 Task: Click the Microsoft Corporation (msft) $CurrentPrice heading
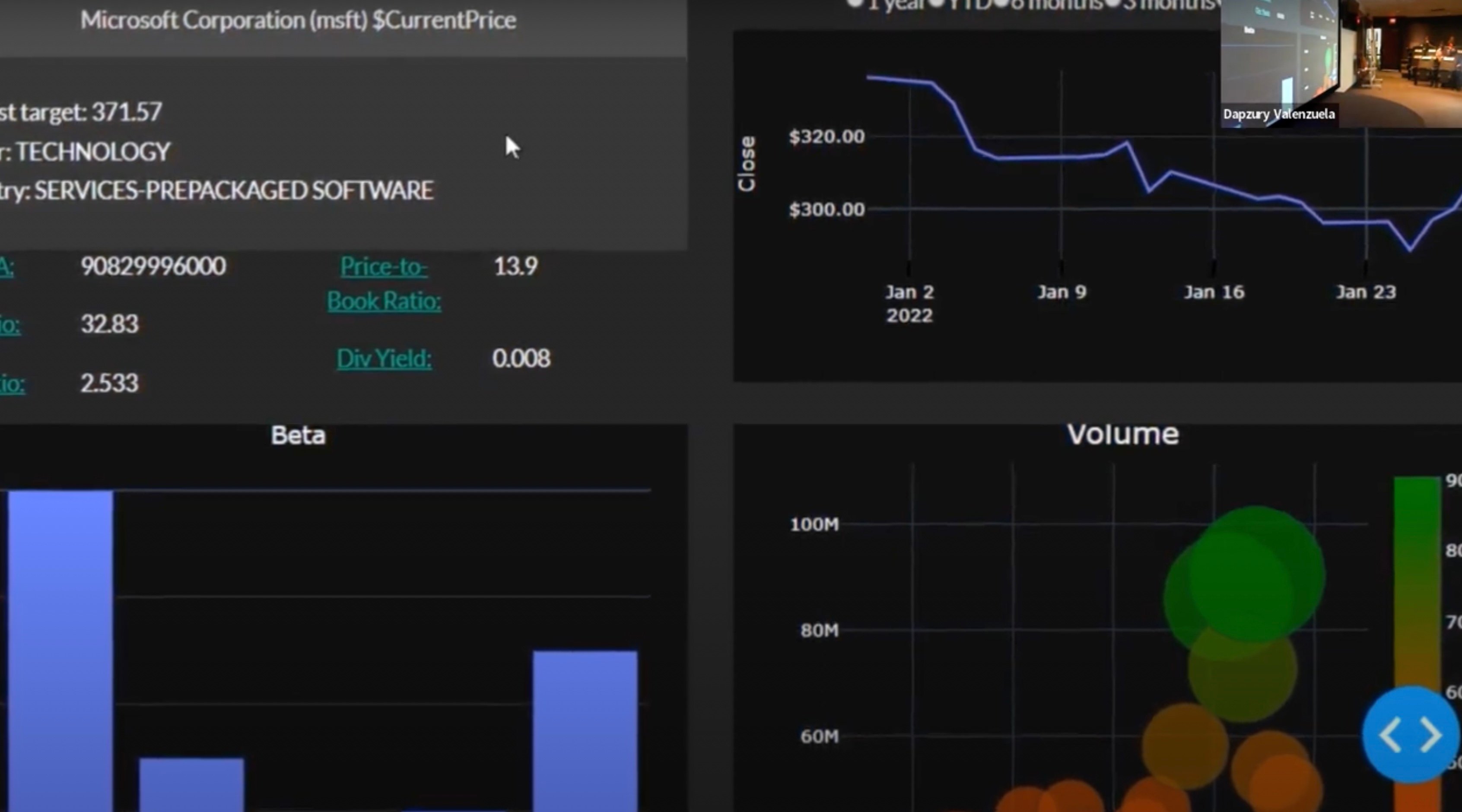(x=299, y=20)
